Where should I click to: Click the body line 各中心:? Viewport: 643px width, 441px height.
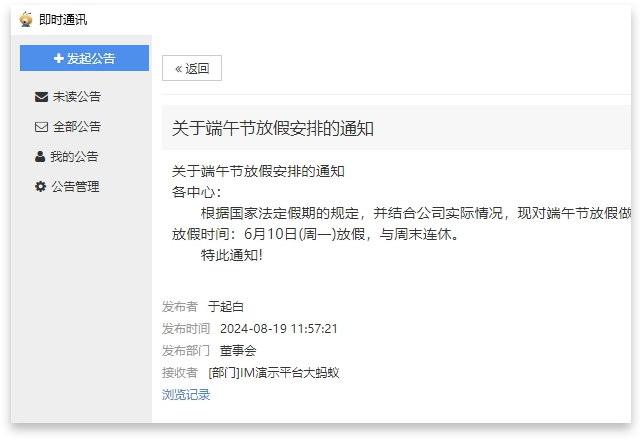tap(196, 192)
